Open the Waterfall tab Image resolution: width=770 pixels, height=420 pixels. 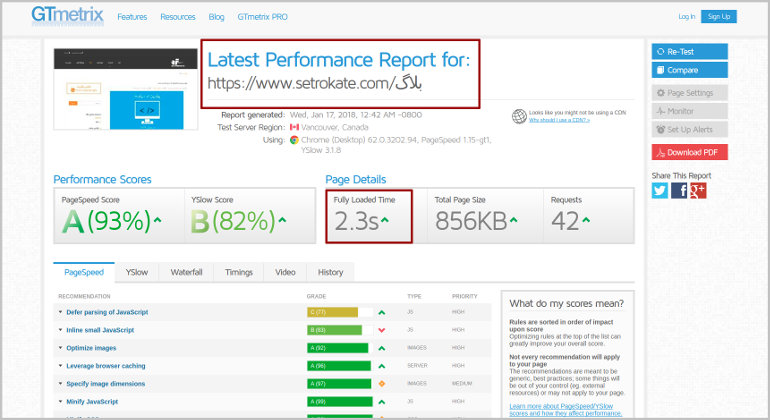coord(186,272)
